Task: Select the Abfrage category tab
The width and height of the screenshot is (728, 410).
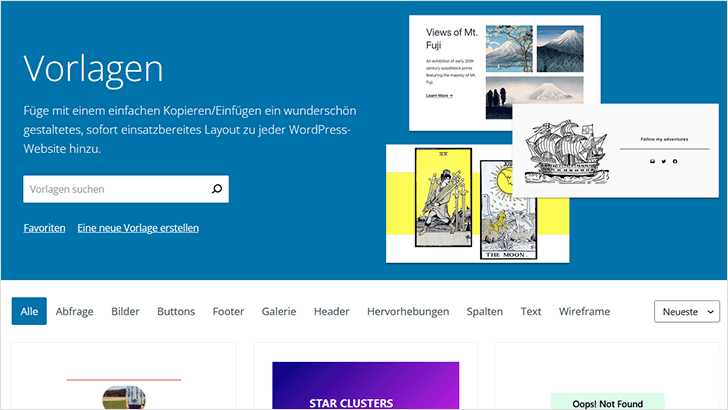Action: 74,311
